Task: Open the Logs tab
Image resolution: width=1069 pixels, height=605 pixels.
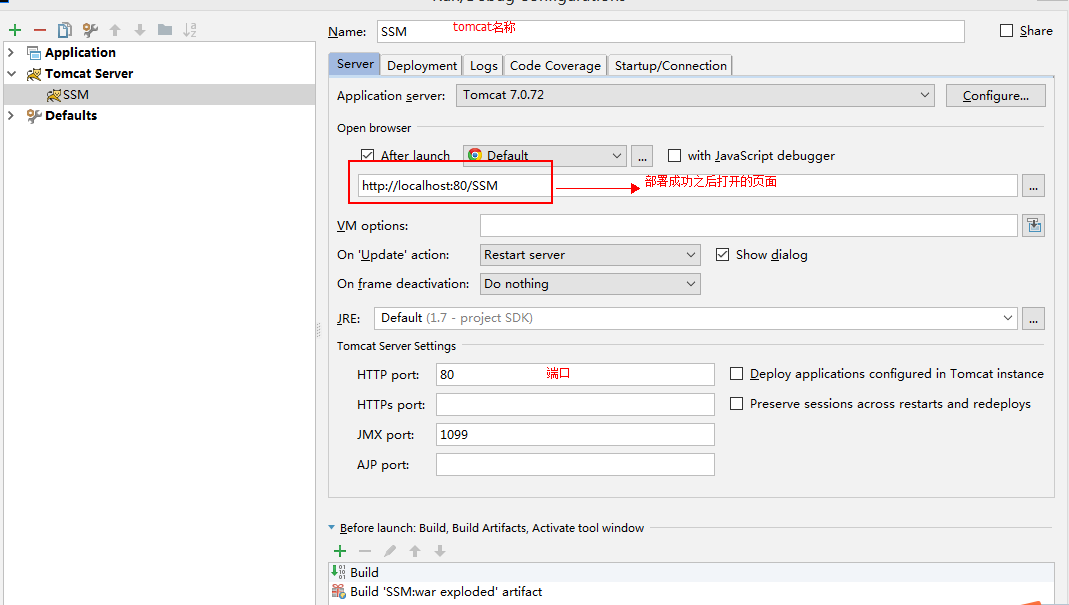Action: pos(483,65)
